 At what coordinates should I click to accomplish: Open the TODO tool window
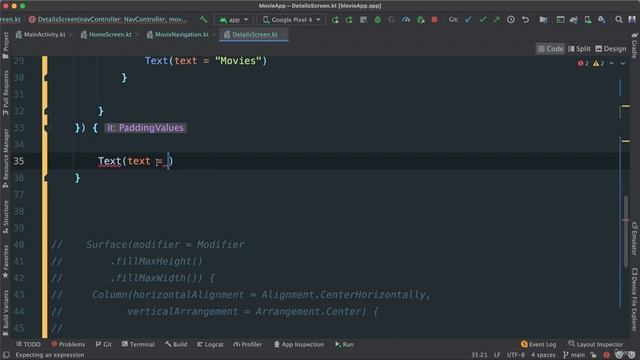tap(28, 344)
